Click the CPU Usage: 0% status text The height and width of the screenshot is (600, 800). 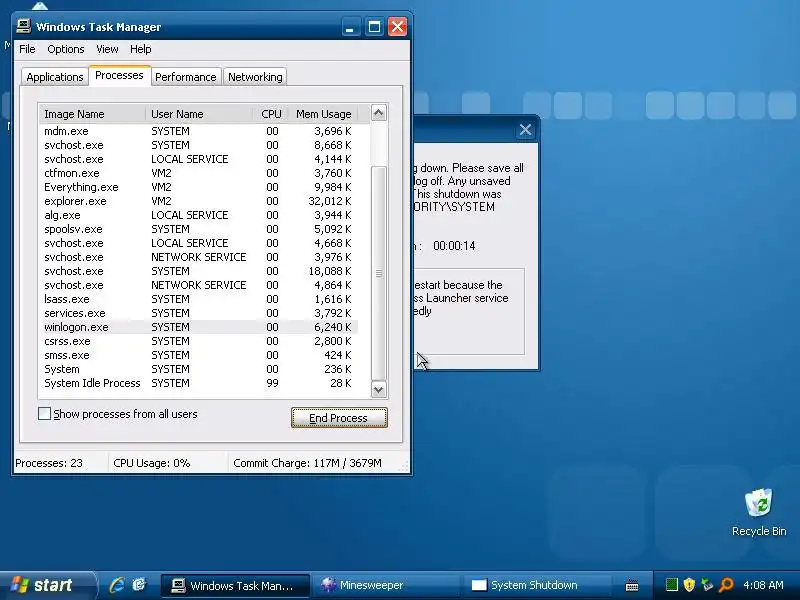[x=152, y=463]
